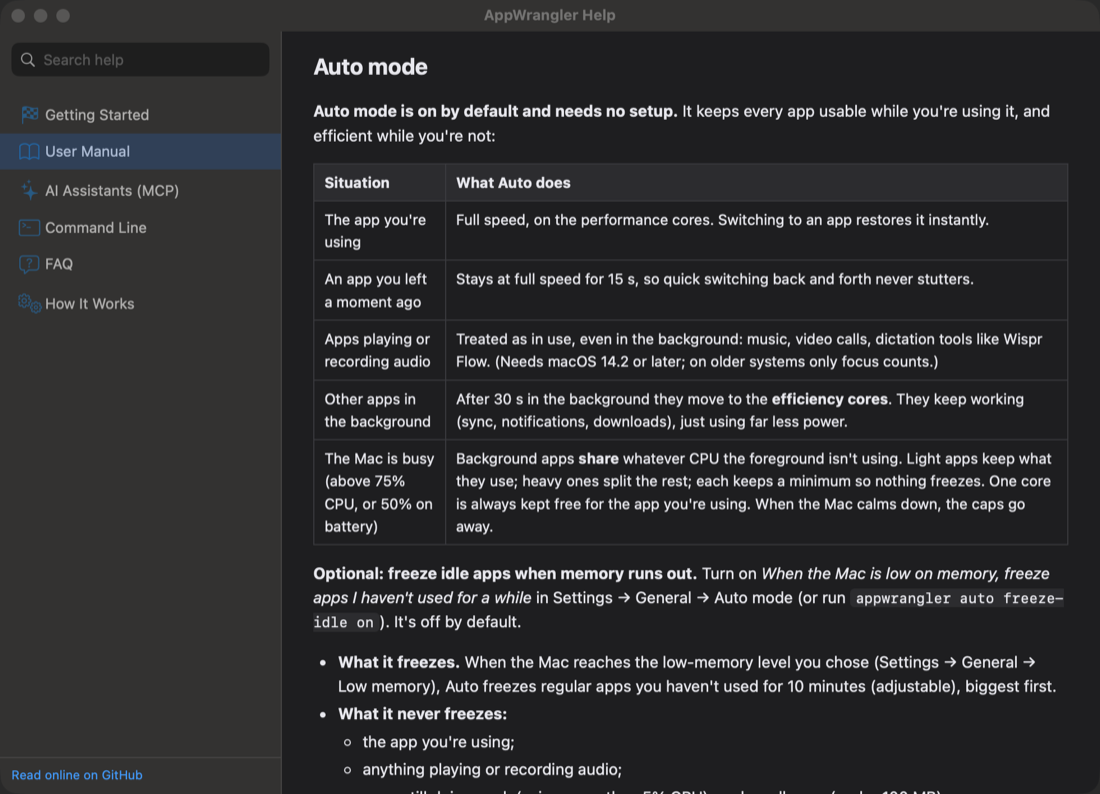This screenshot has width=1100, height=794.
Task: Click 'Auto mode is on by default' sentence
Action: pos(495,112)
